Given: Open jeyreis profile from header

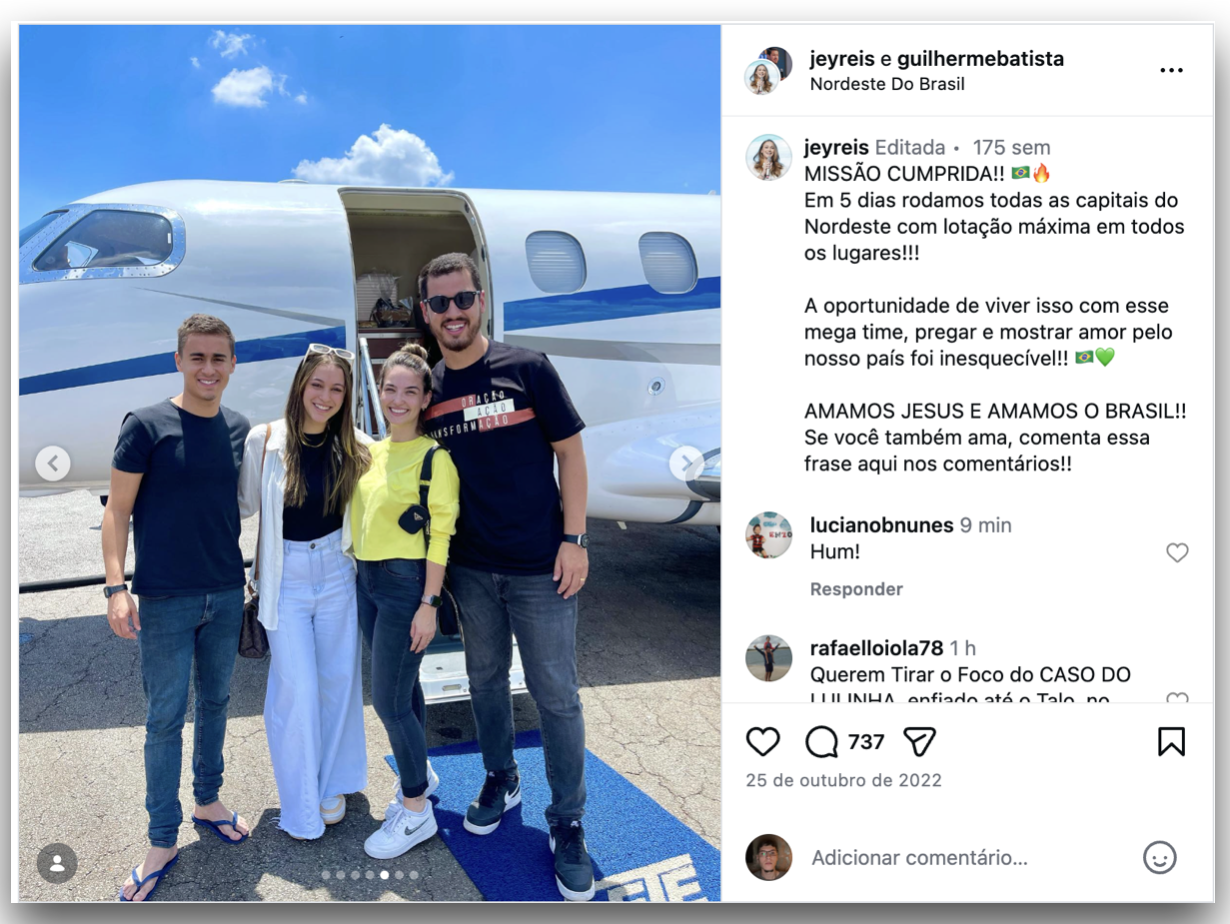Looking at the screenshot, I should pyautogui.click(x=844, y=59).
